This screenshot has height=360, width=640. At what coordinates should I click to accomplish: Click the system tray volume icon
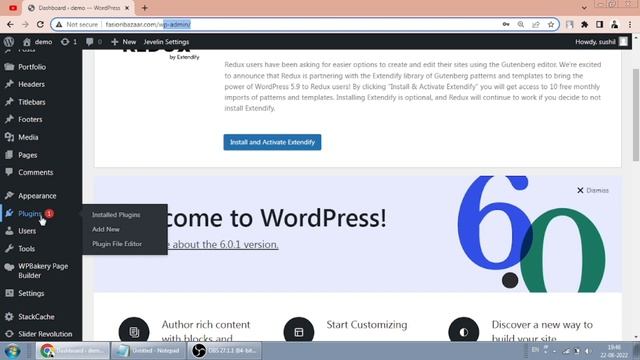(588, 351)
